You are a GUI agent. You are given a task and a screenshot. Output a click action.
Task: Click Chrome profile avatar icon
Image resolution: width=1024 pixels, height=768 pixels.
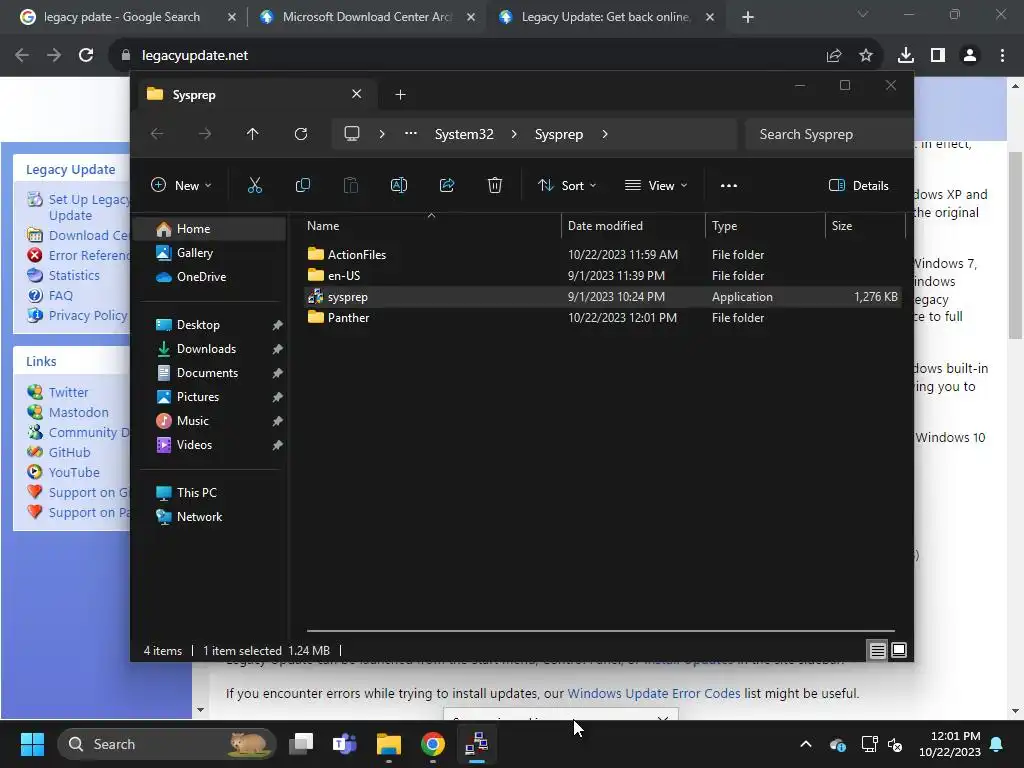pos(970,56)
